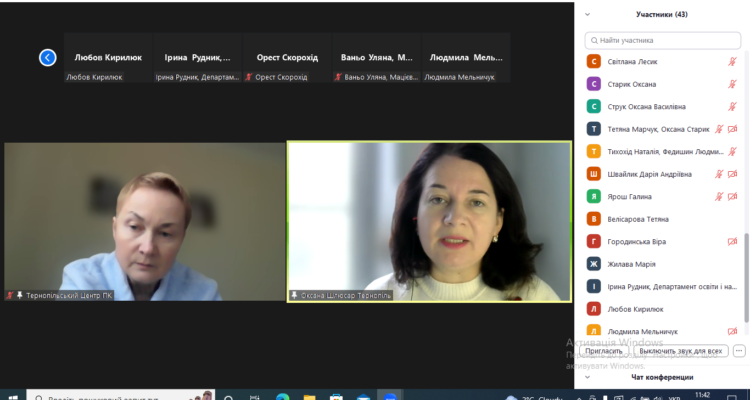
Task: Click the І avatar of Ірина Рудник
Action: pyautogui.click(x=594, y=287)
